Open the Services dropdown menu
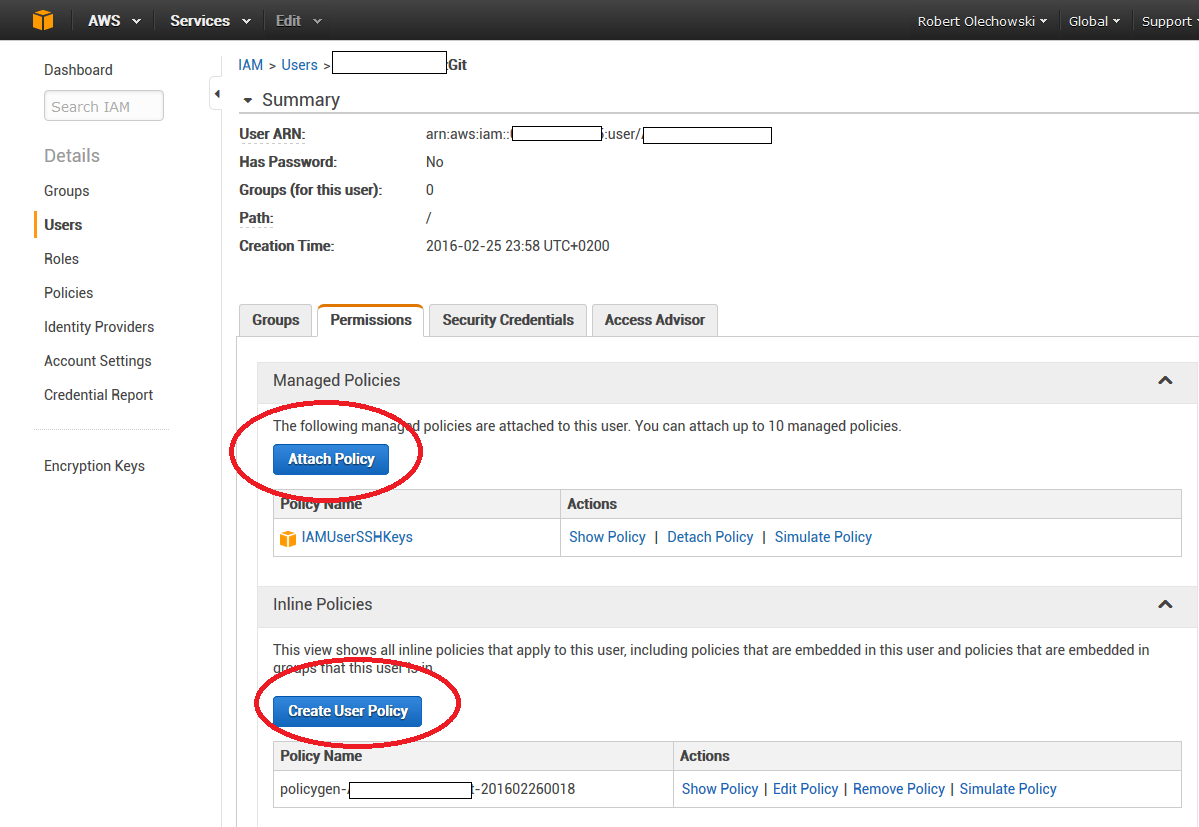 [x=208, y=21]
